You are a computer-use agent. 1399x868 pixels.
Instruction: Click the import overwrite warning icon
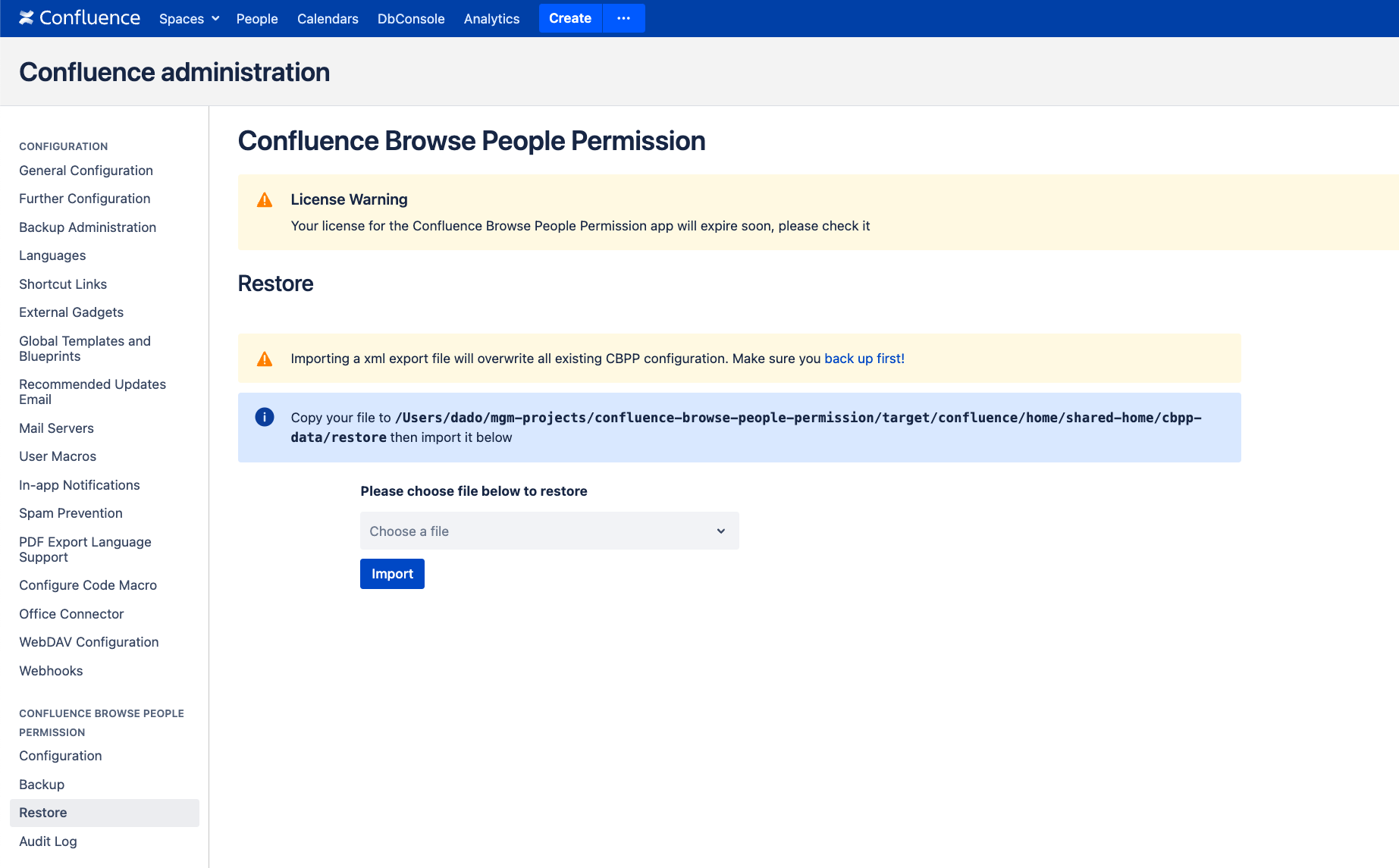265,359
